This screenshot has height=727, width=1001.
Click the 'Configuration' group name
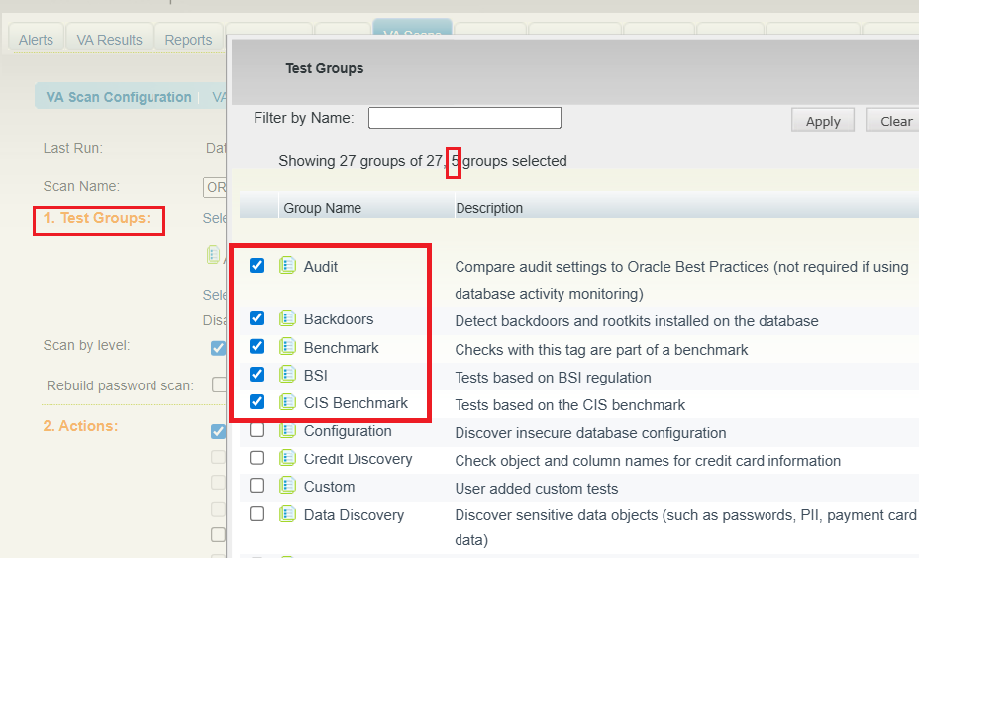pyautogui.click(x=347, y=431)
